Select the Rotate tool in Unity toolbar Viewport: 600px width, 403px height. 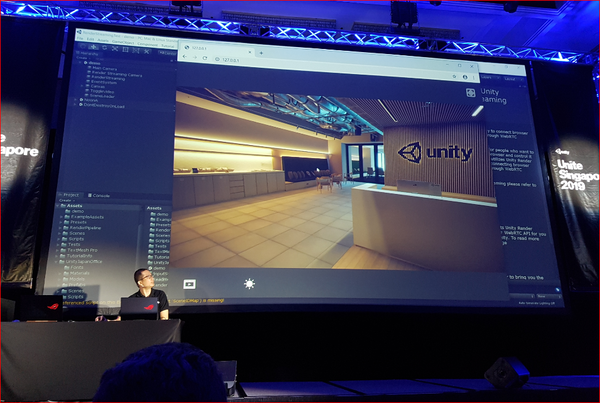coord(104,48)
